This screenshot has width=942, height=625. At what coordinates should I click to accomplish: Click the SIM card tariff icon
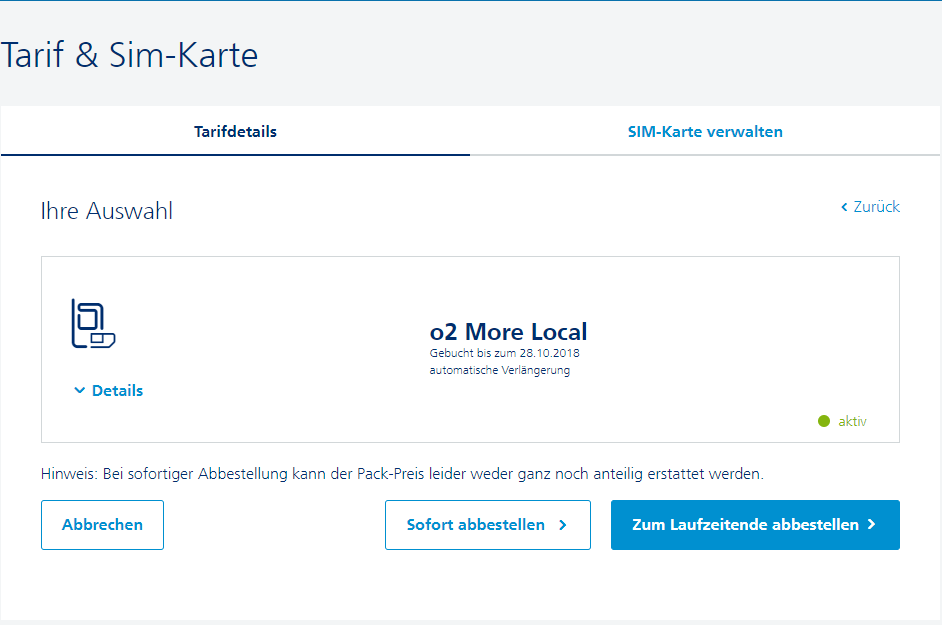93,323
